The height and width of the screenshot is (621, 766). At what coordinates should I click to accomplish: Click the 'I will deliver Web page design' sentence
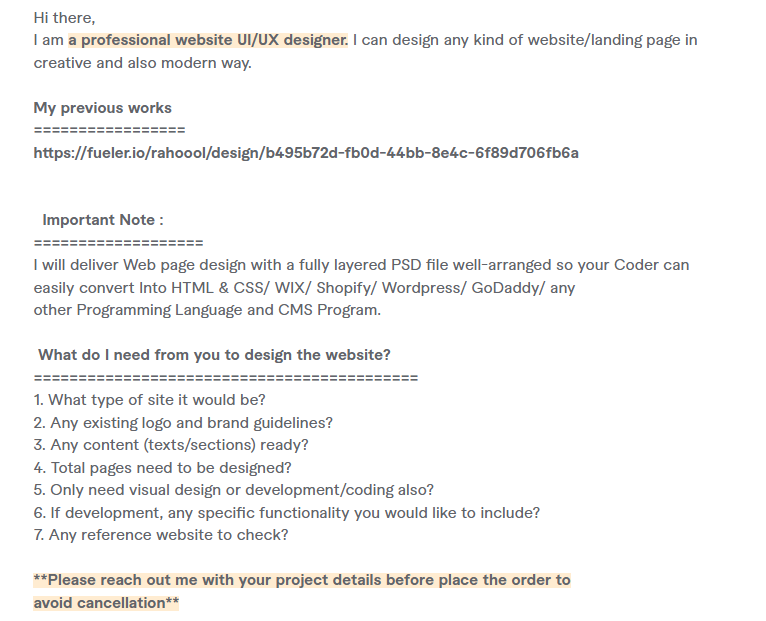click(x=360, y=265)
